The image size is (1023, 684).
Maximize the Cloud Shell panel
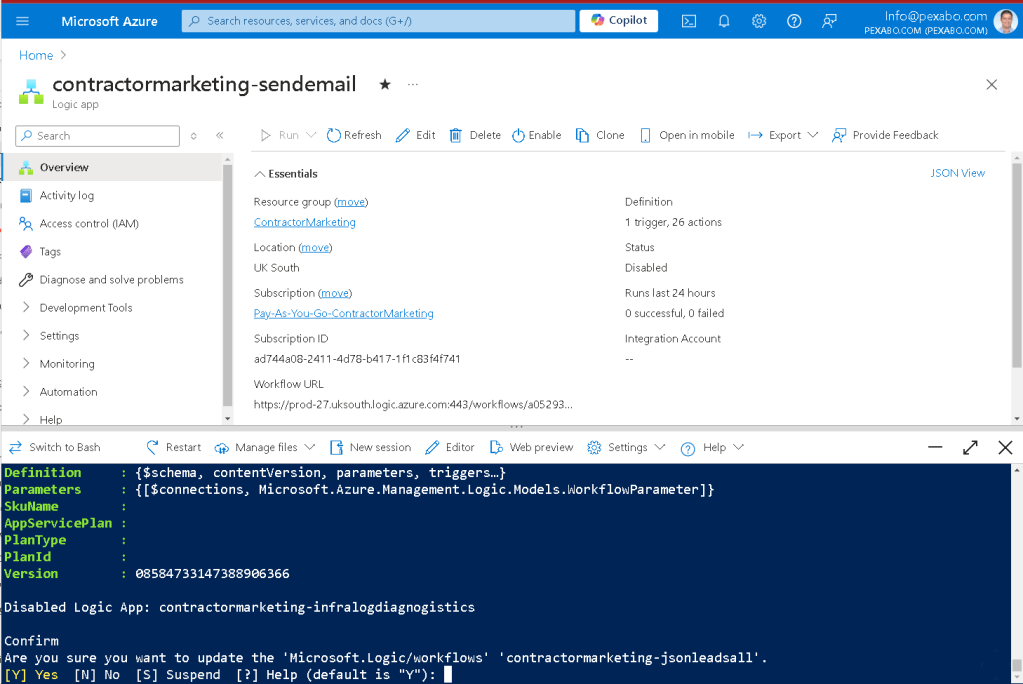970,447
